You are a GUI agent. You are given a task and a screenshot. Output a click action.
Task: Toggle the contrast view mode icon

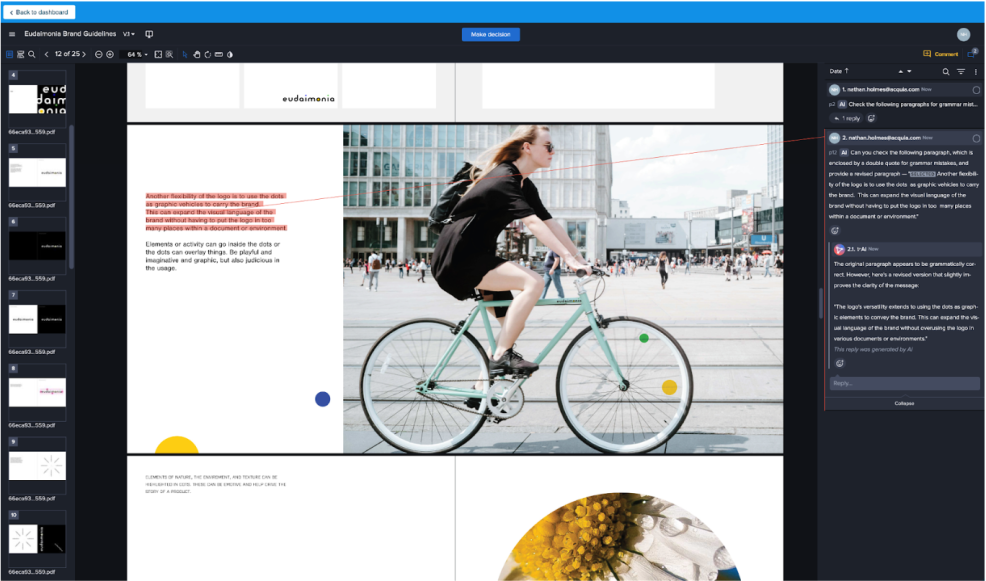click(229, 54)
